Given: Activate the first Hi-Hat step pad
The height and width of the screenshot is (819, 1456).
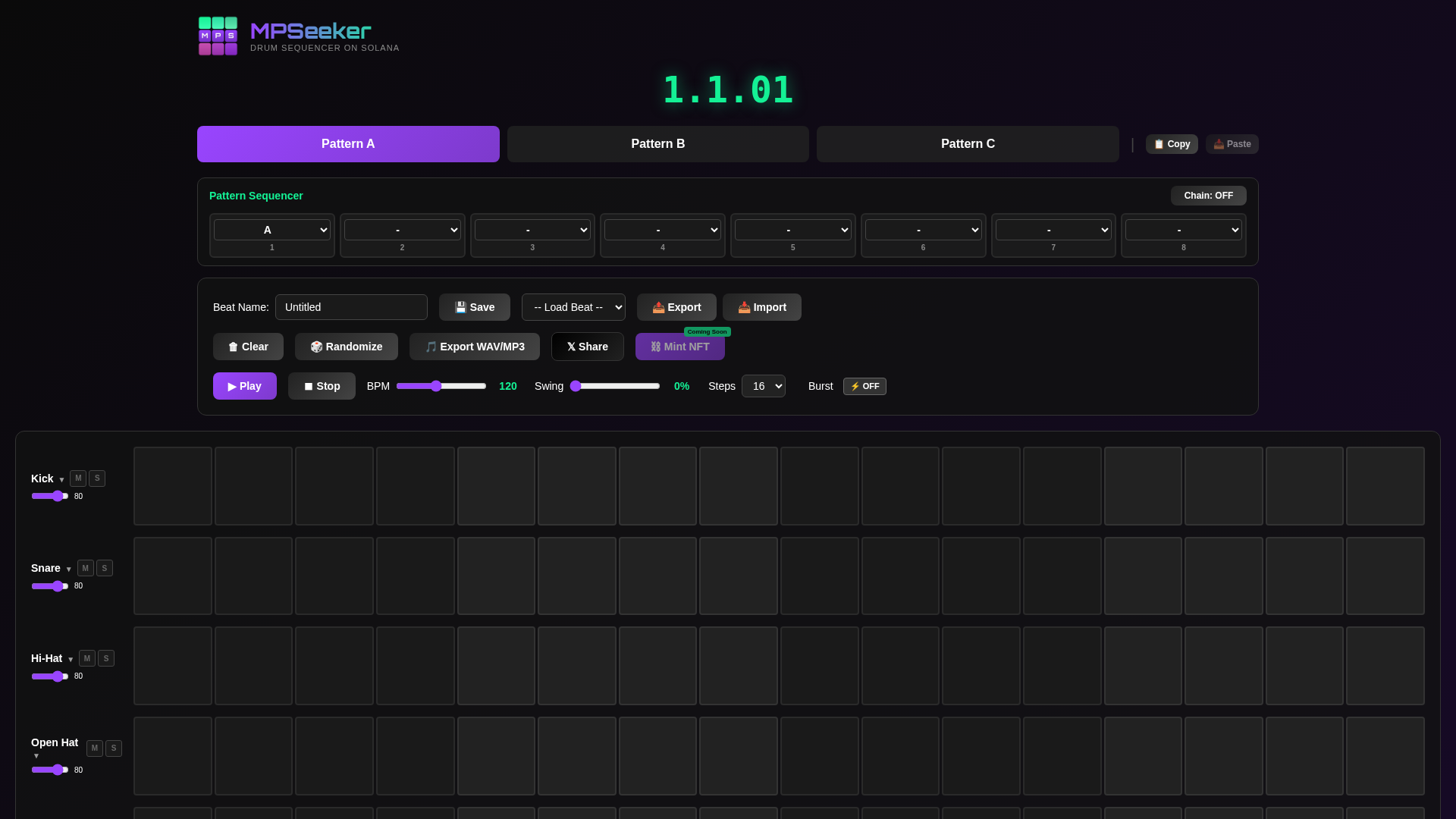Looking at the screenshot, I should coord(173,666).
